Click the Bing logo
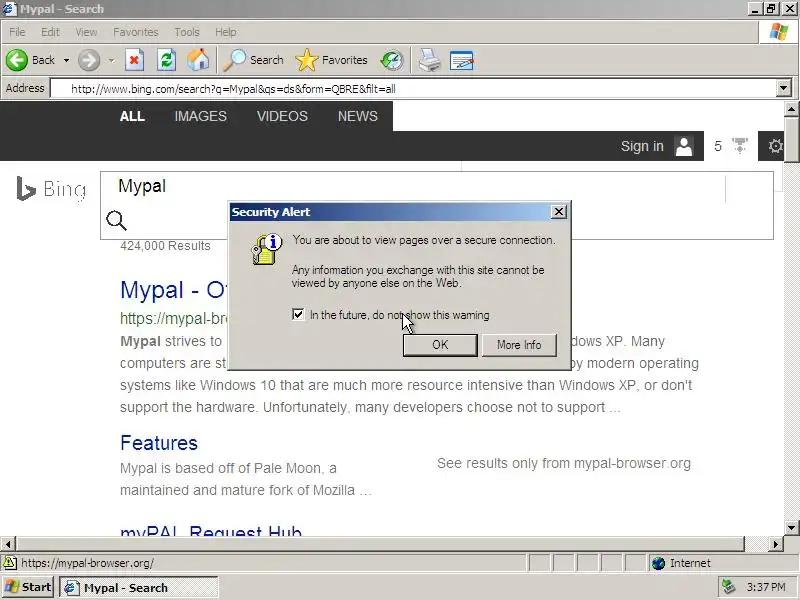This screenshot has width=800, height=600. pos(51,189)
